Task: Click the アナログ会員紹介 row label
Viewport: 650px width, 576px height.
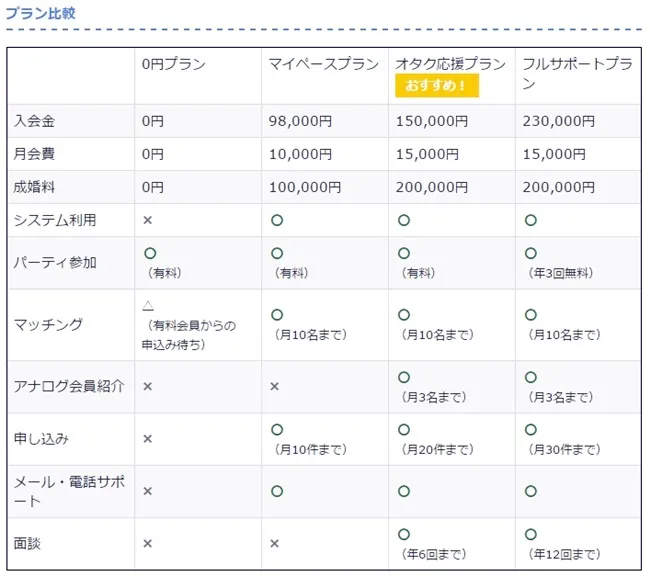Action: [69, 386]
